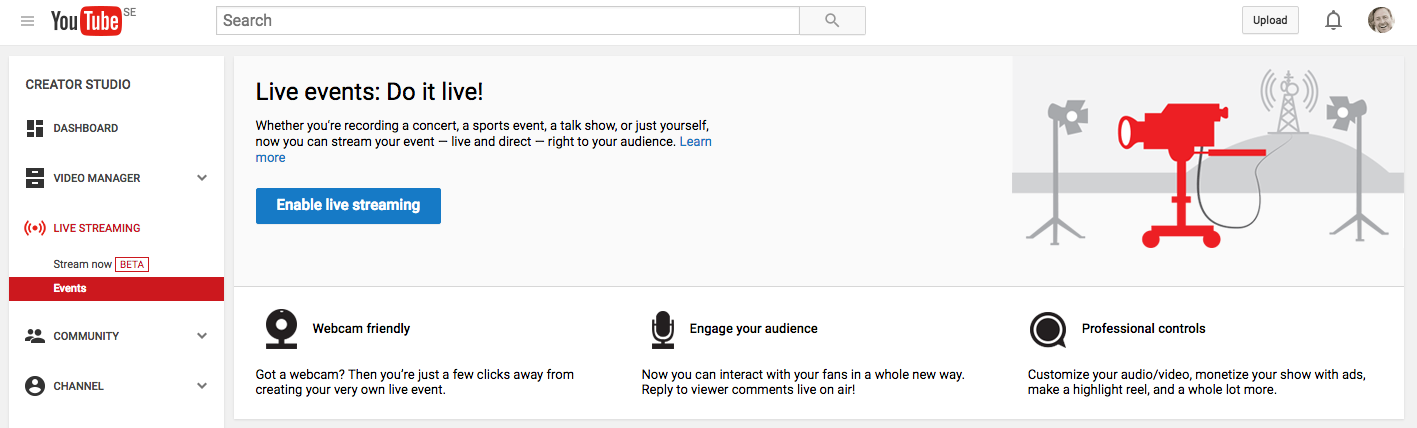Select Events in the sidebar
The width and height of the screenshot is (1417, 428).
coord(70,288)
